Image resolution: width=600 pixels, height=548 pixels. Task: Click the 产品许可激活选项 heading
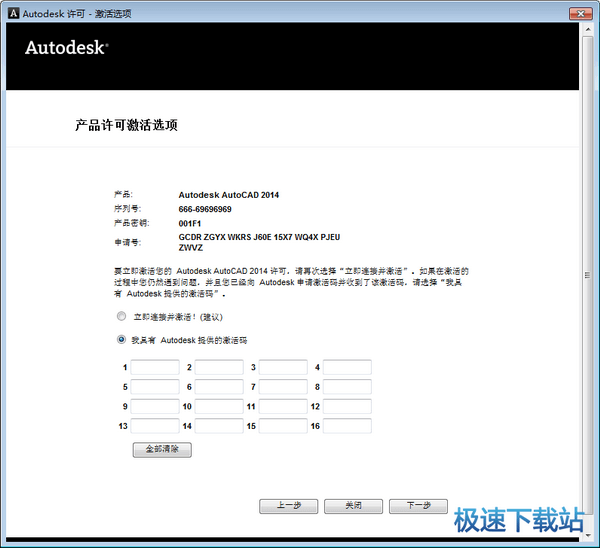pos(126,125)
